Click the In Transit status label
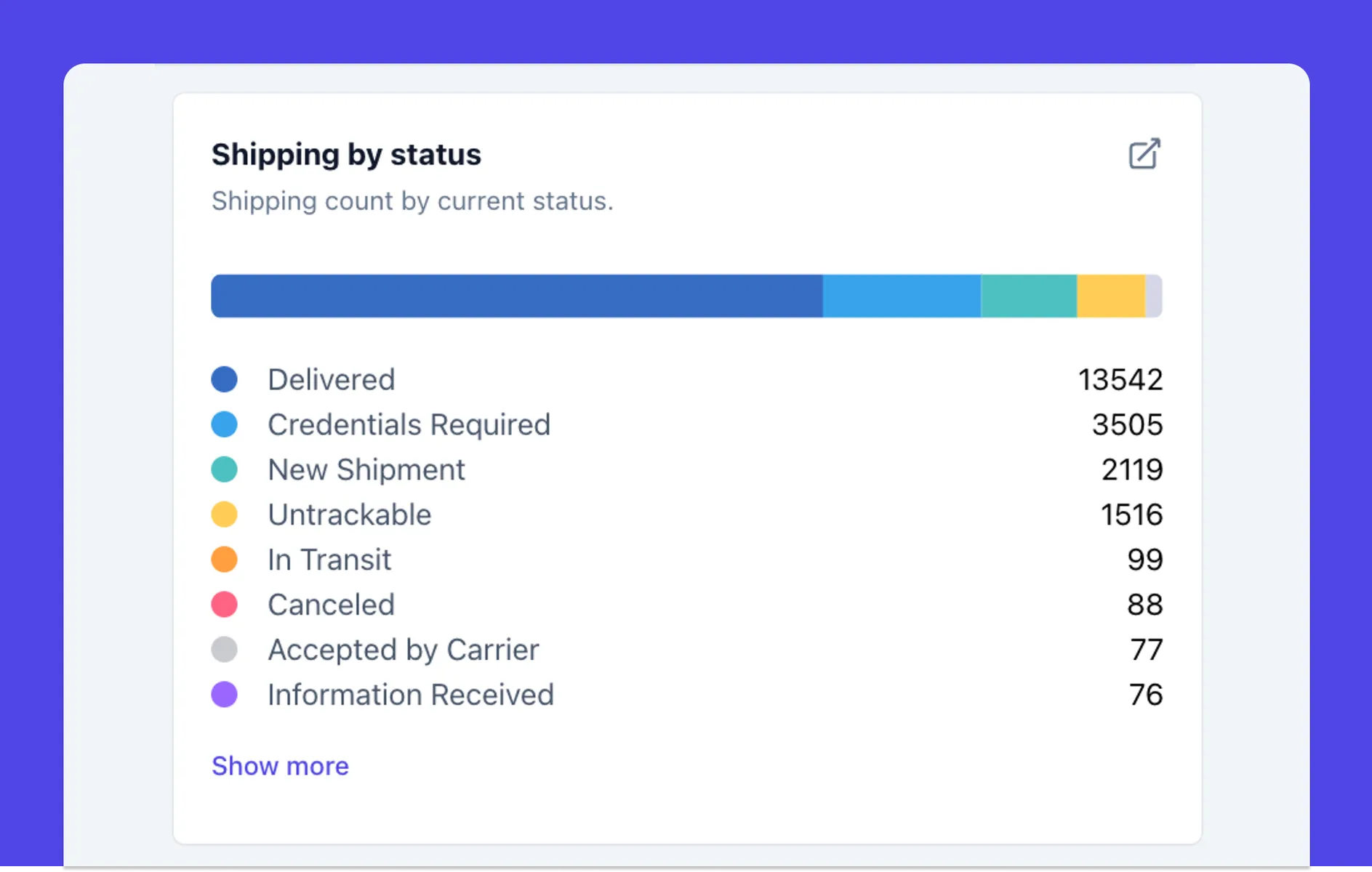Viewport: 1372px width, 872px height. (x=329, y=560)
